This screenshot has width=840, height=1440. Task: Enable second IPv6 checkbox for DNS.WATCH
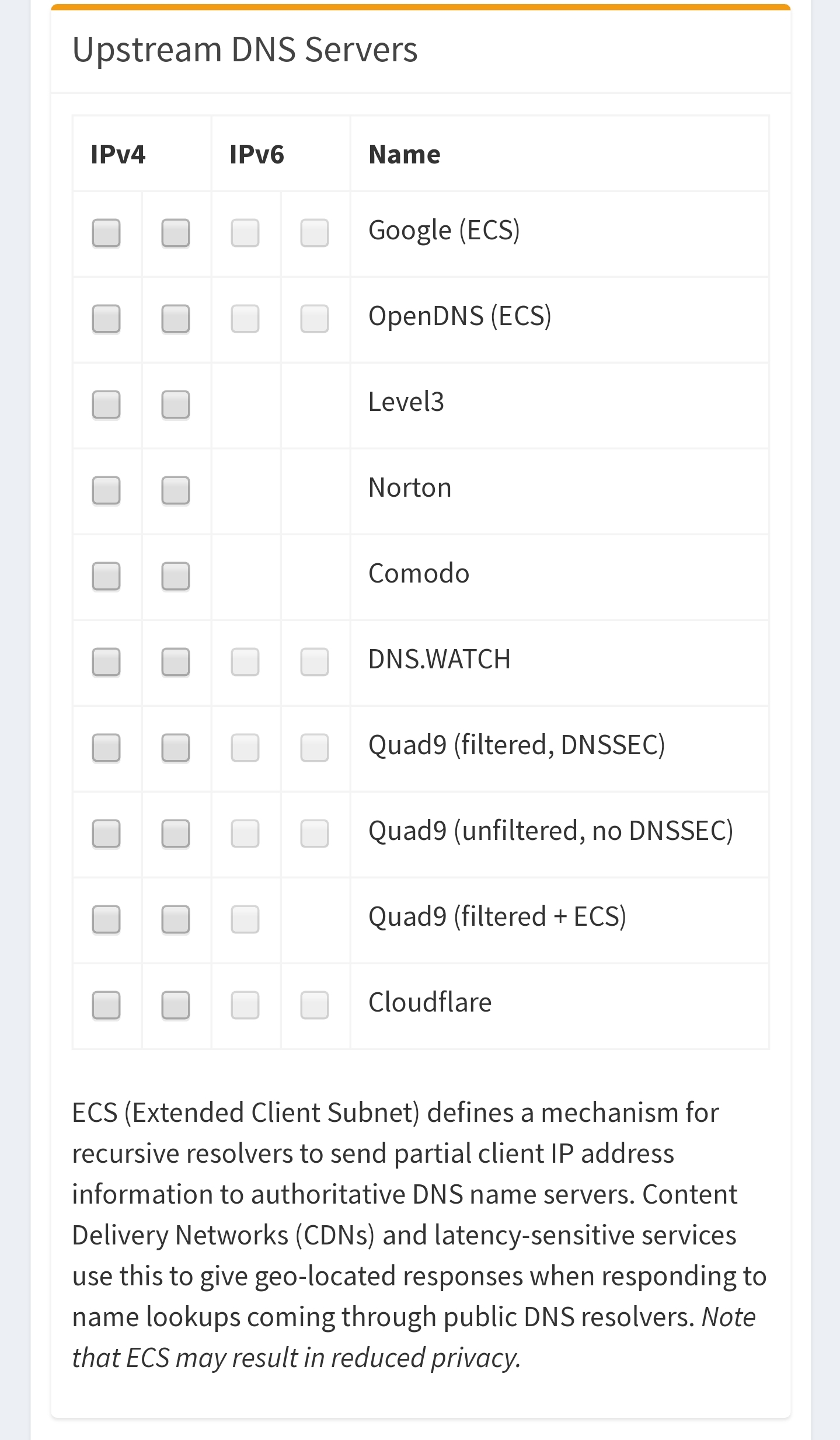pos(315,662)
